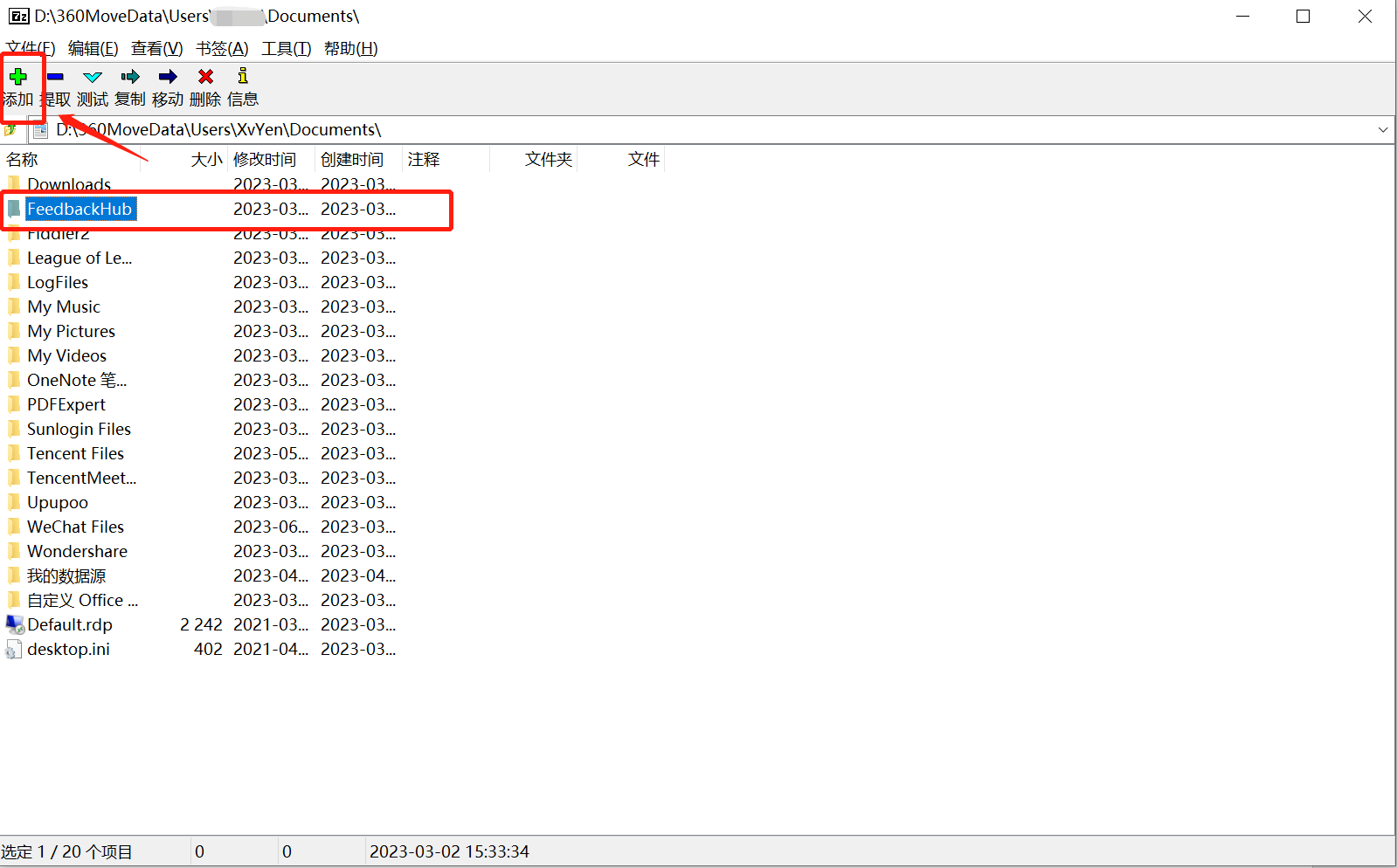Click the Copy (复制) arrow icon

coord(130,77)
